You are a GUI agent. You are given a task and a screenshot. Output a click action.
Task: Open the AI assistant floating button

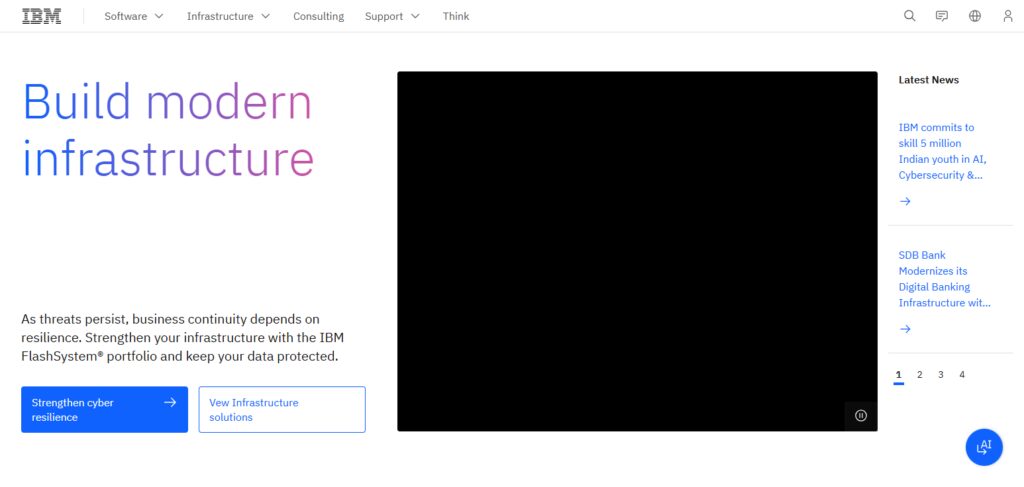pos(984,447)
